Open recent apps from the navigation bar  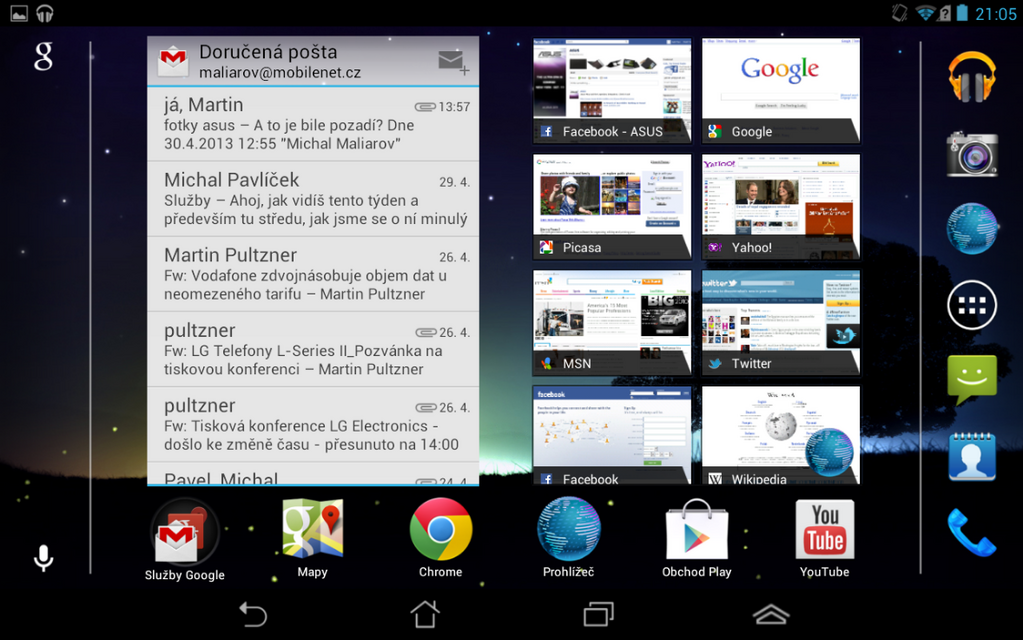click(599, 614)
